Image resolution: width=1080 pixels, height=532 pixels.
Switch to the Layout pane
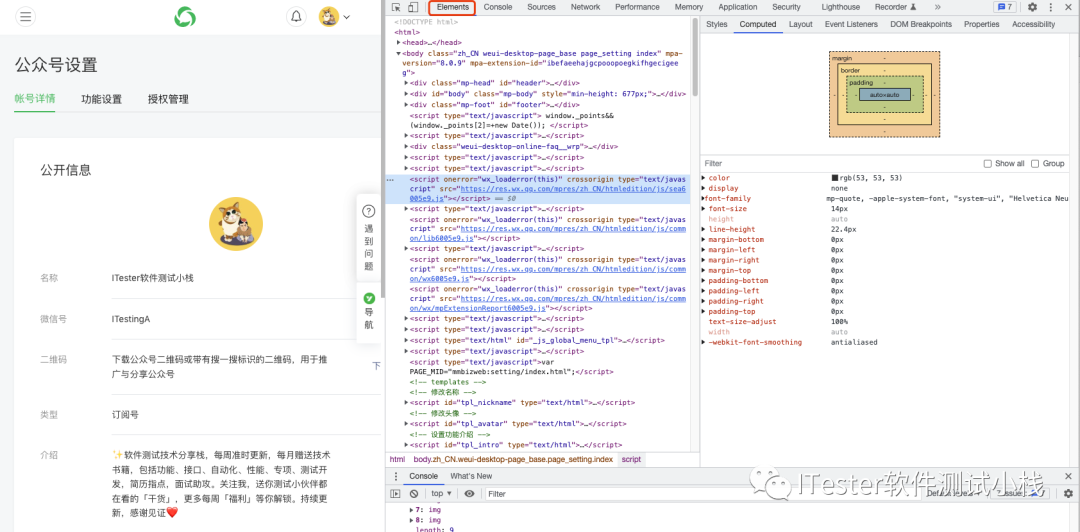pyautogui.click(x=800, y=24)
